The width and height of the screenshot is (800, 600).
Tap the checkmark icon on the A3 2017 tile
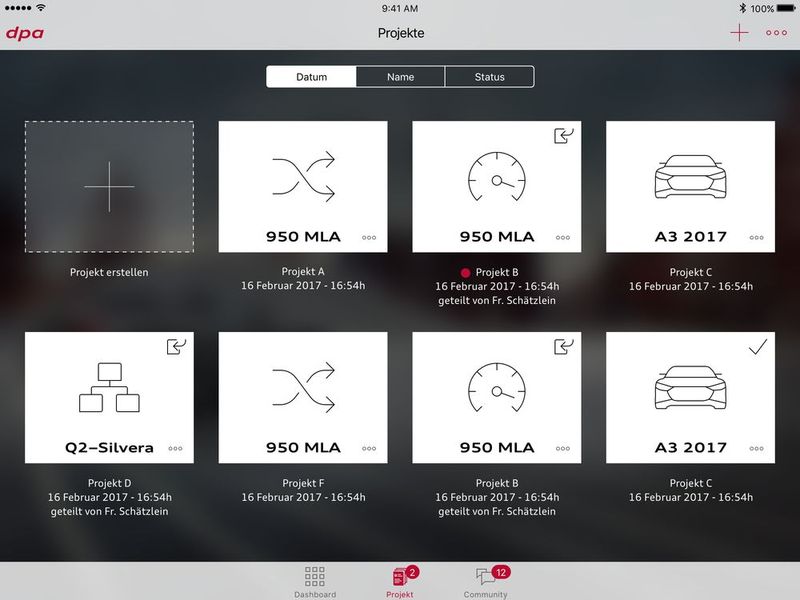point(758,346)
